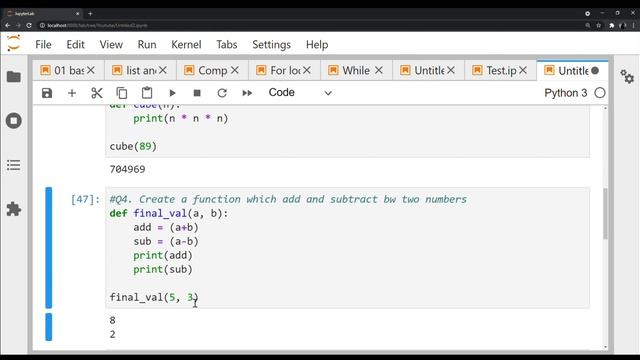Click the JupyterLab logo

tap(13, 44)
